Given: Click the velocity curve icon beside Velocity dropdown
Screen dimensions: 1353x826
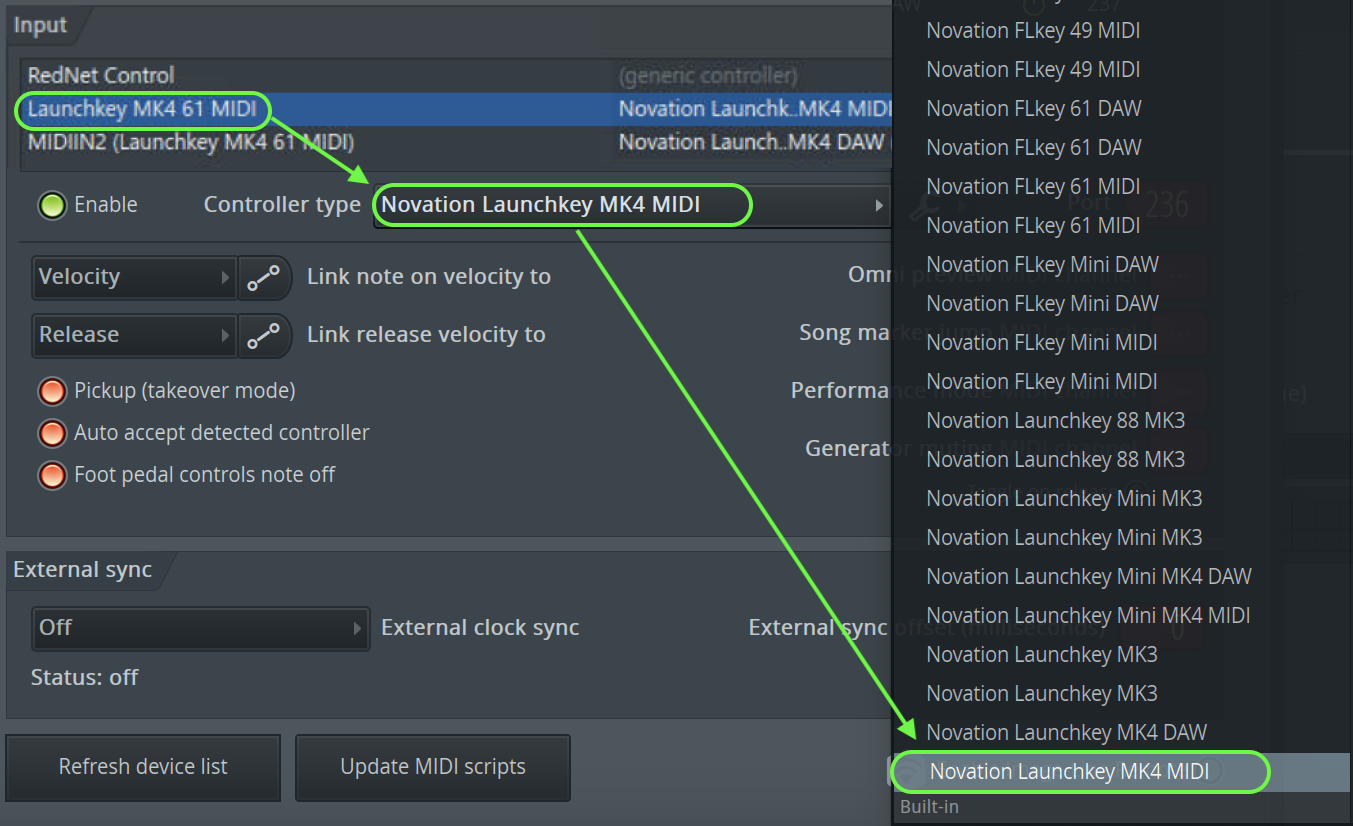Looking at the screenshot, I should [x=265, y=278].
